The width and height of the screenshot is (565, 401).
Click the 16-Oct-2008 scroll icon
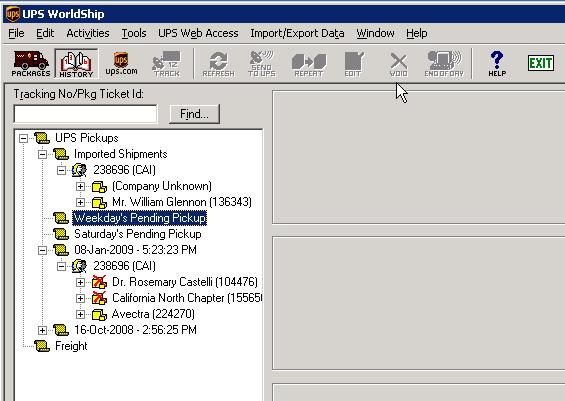pyautogui.click(x=61, y=330)
